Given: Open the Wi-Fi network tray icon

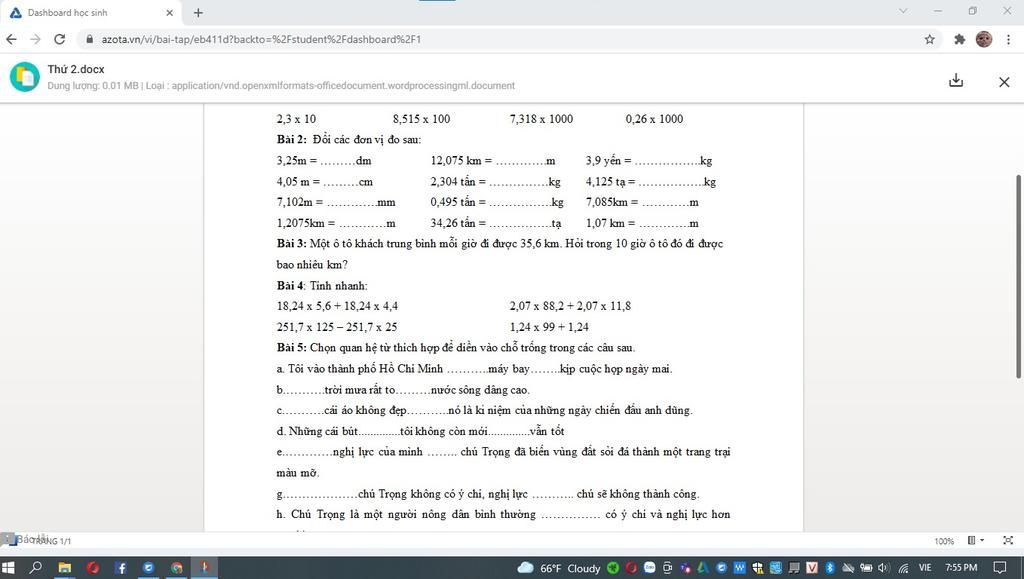Looking at the screenshot, I should tap(903, 569).
